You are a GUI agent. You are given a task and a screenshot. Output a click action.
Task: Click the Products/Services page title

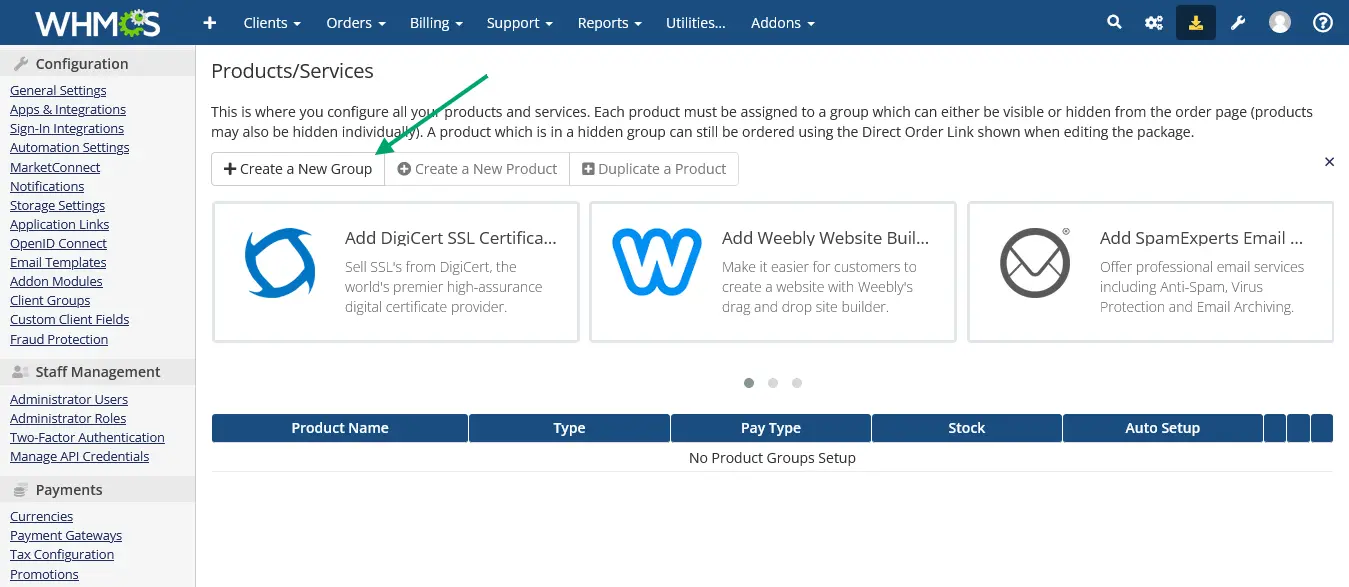pyautogui.click(x=292, y=71)
